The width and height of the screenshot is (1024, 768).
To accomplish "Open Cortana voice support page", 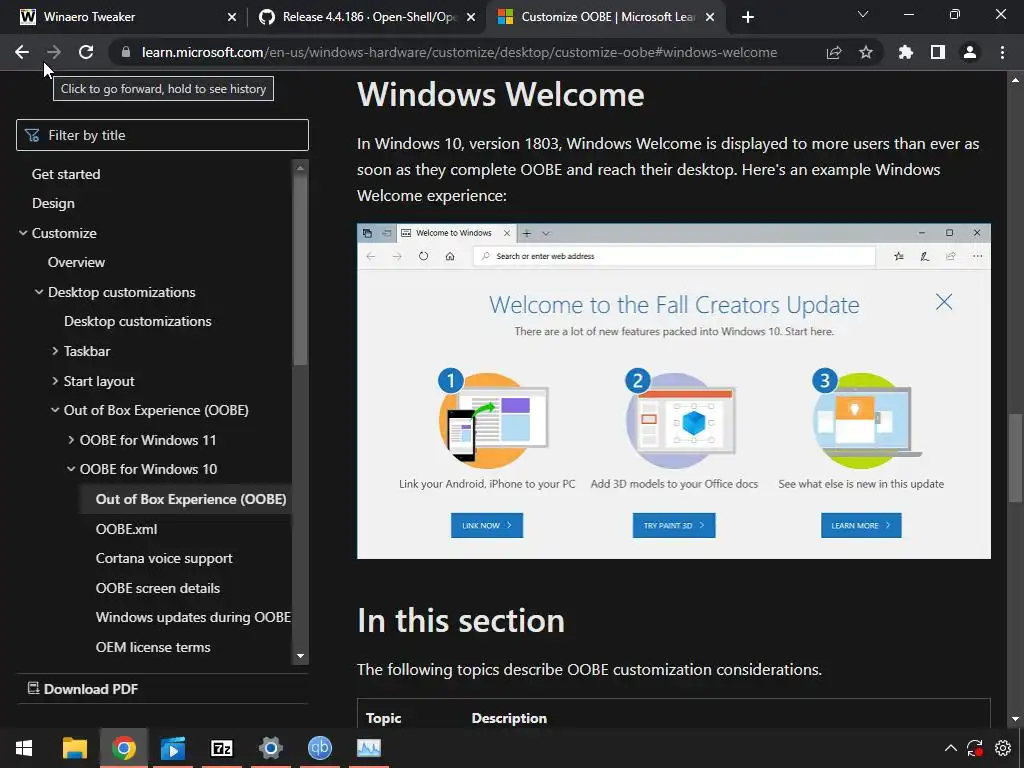I will click(x=164, y=558).
